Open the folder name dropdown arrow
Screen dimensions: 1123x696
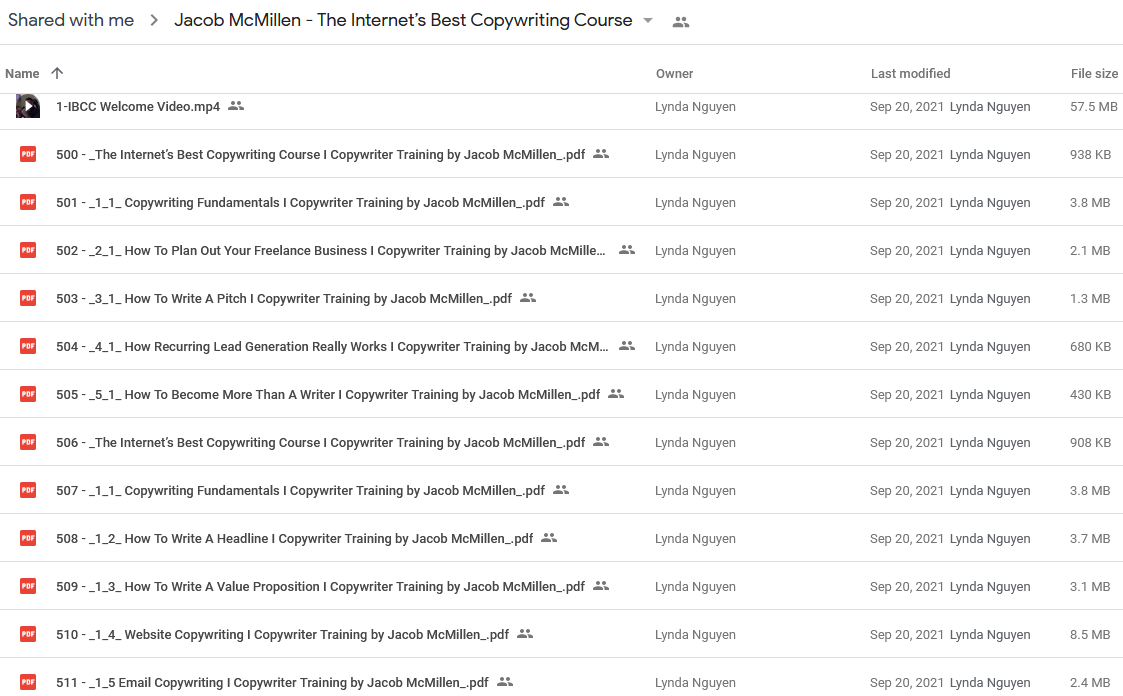tap(648, 21)
